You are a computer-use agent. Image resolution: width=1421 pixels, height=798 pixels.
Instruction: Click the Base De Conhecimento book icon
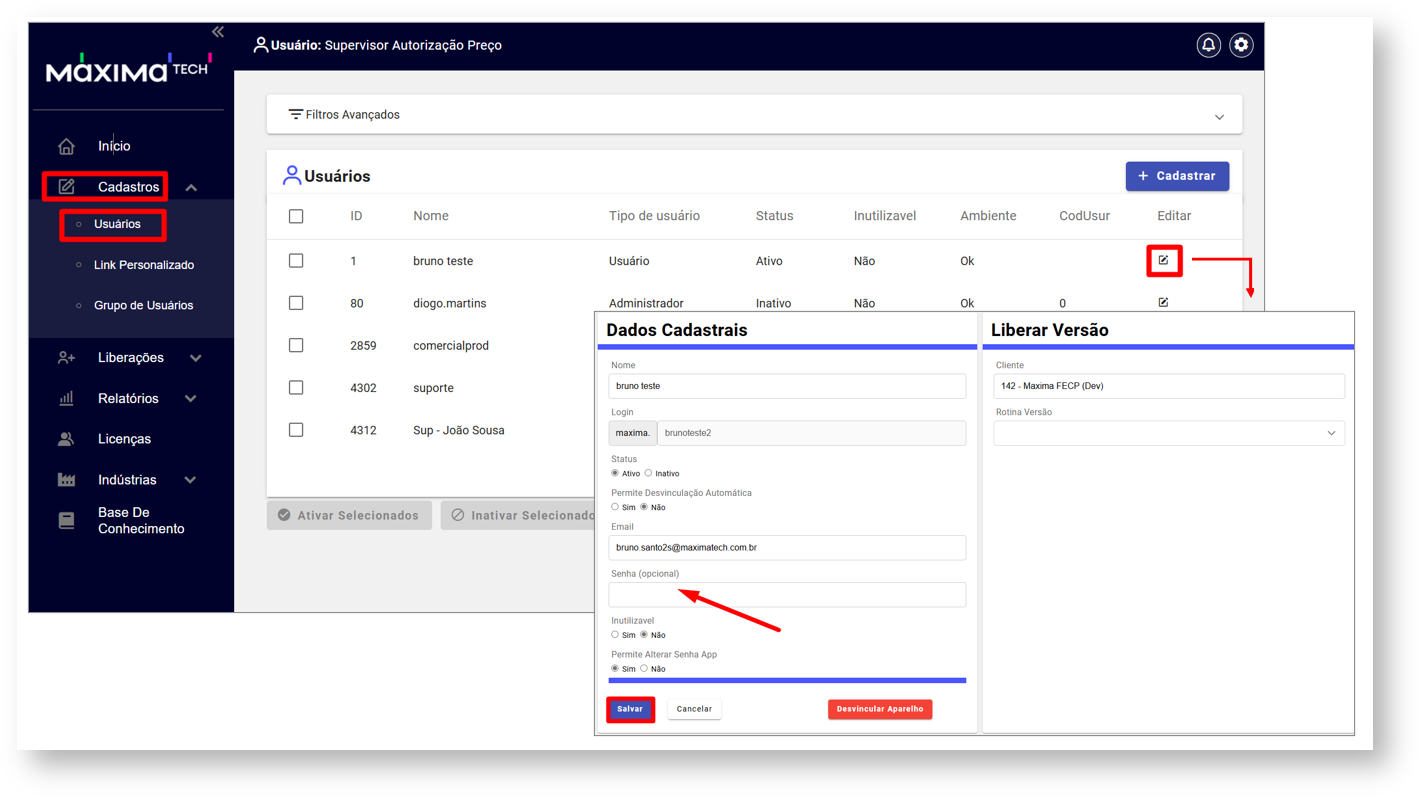point(67,520)
